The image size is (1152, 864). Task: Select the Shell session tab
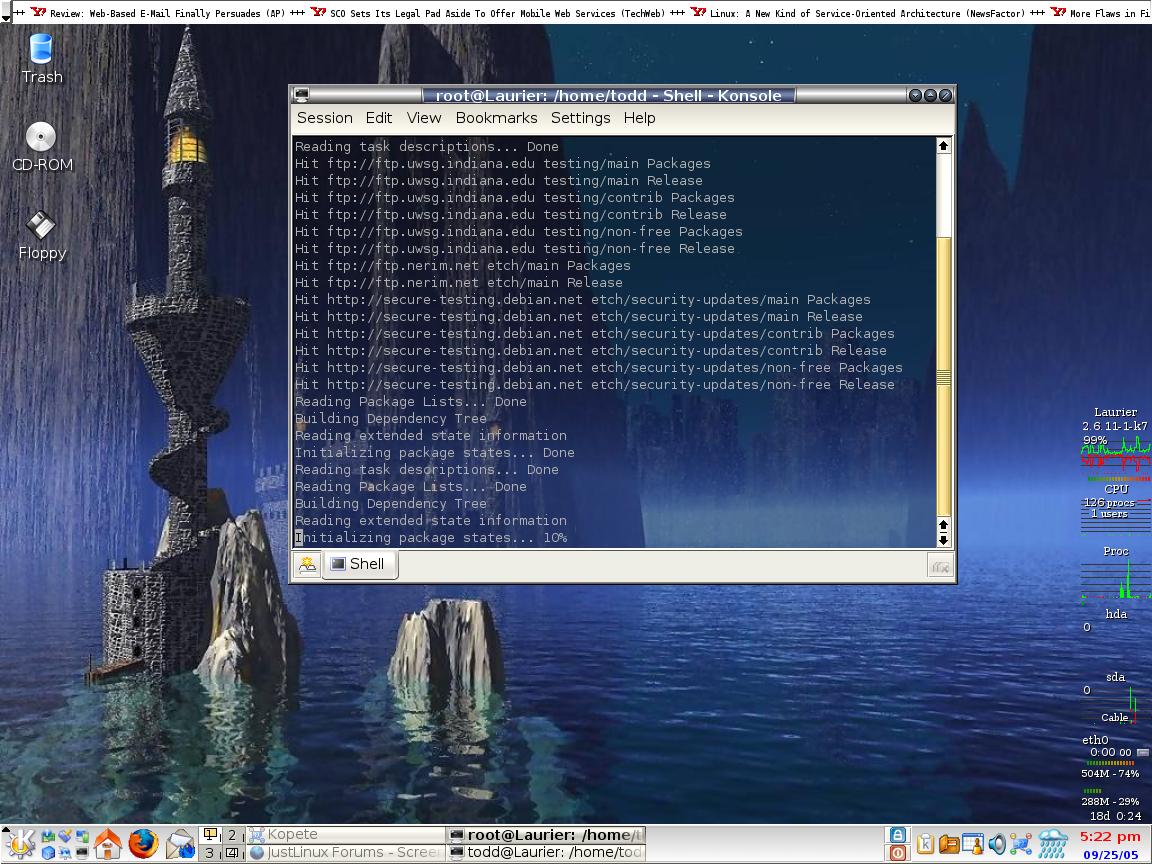coord(360,564)
